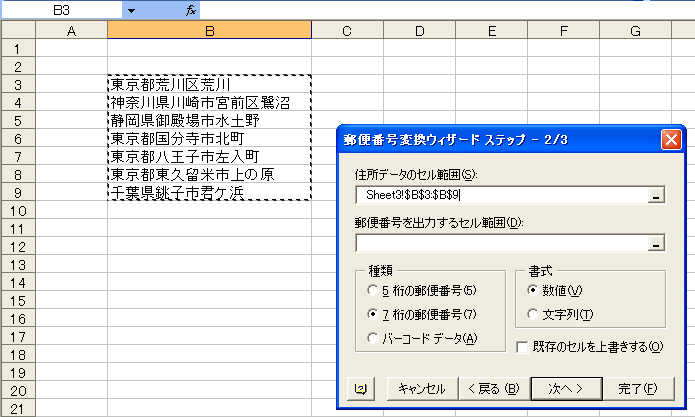Choose the barcode data radio option
The image size is (695, 417).
[x=373, y=338]
